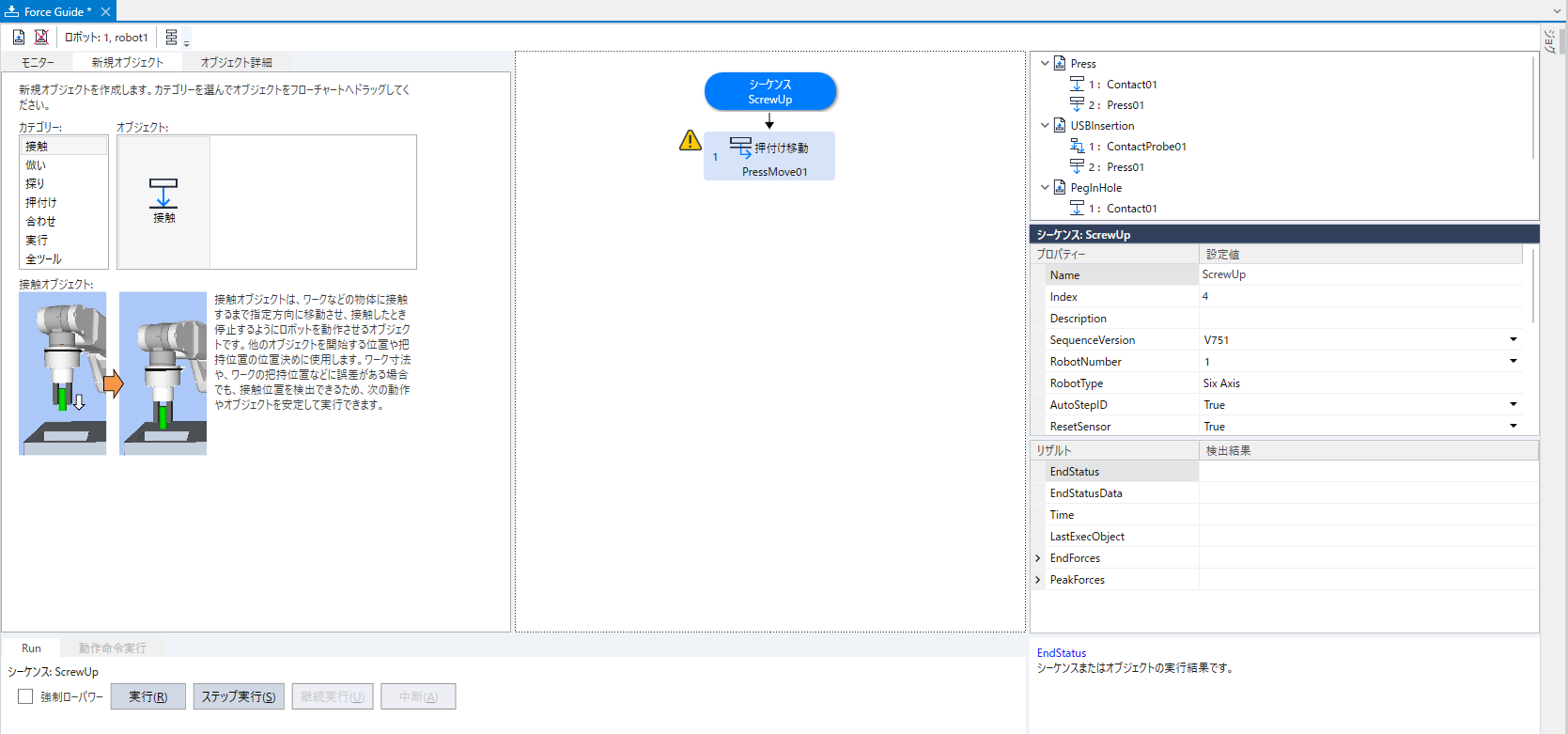Click the delete sequence icon with red X
Screen dimensions: 1568x734
click(41, 38)
